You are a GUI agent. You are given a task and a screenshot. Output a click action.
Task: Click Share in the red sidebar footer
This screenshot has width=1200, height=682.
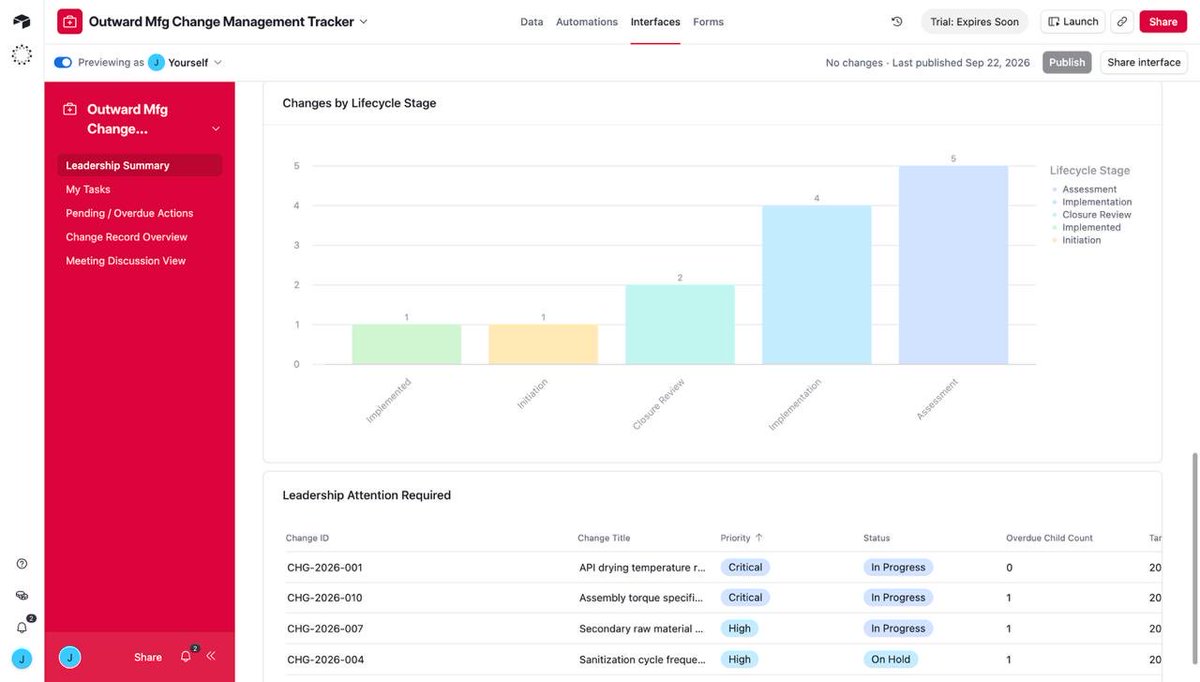pos(148,657)
